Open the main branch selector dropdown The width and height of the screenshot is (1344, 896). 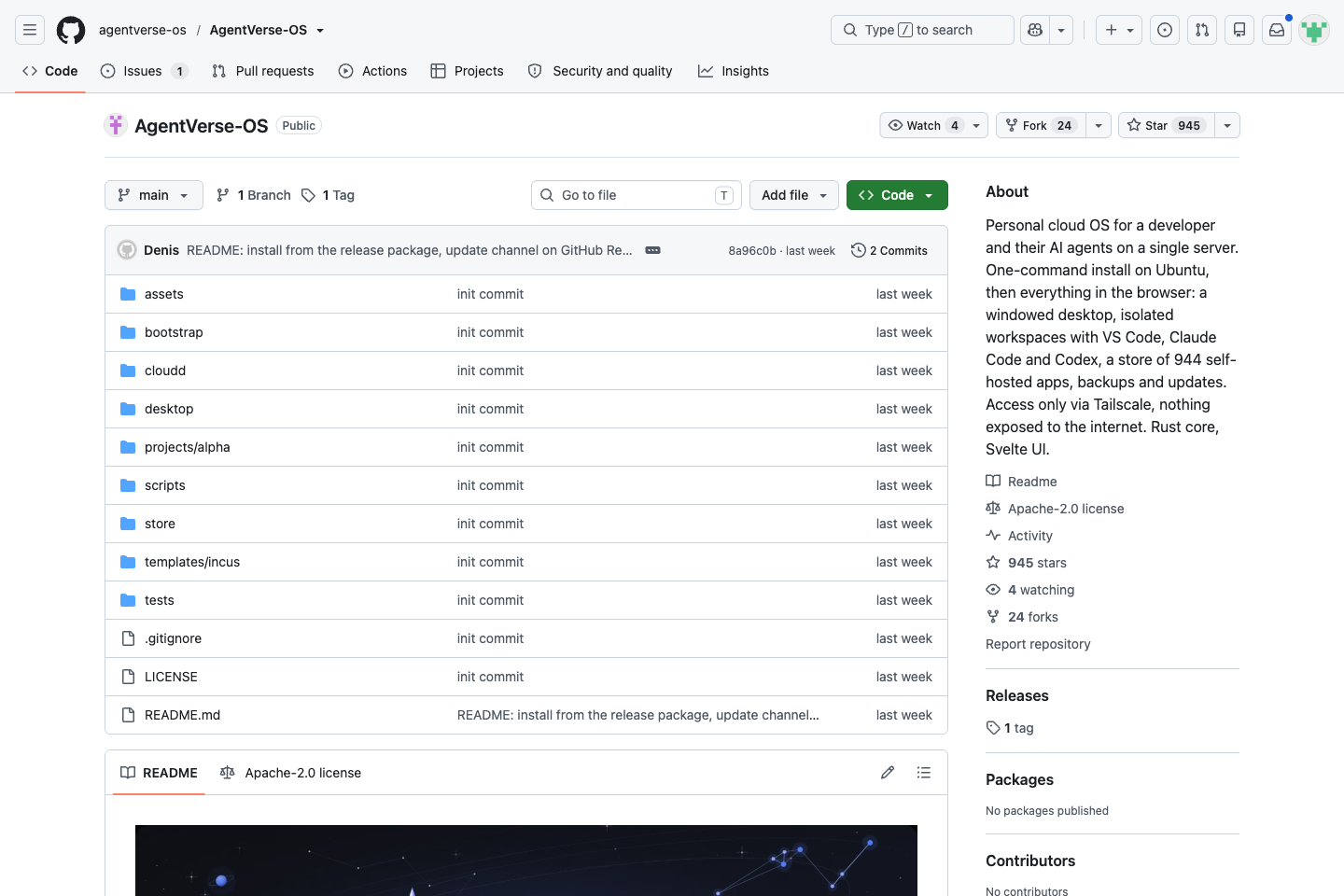[154, 195]
